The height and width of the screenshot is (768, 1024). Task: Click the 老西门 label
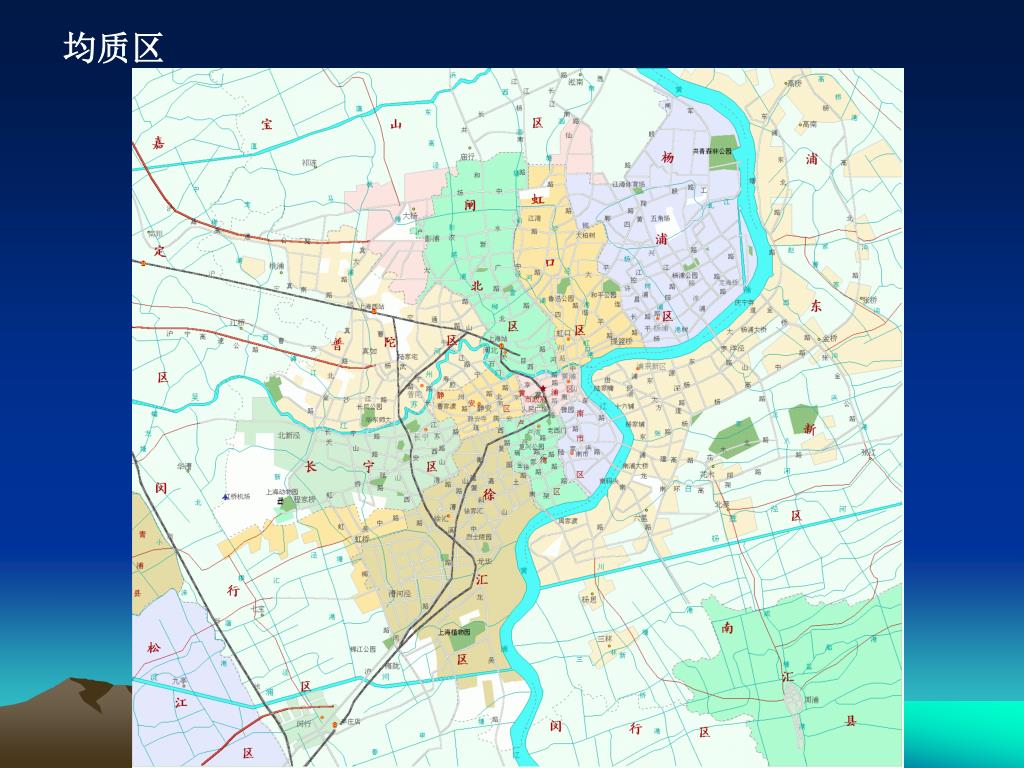point(556,430)
